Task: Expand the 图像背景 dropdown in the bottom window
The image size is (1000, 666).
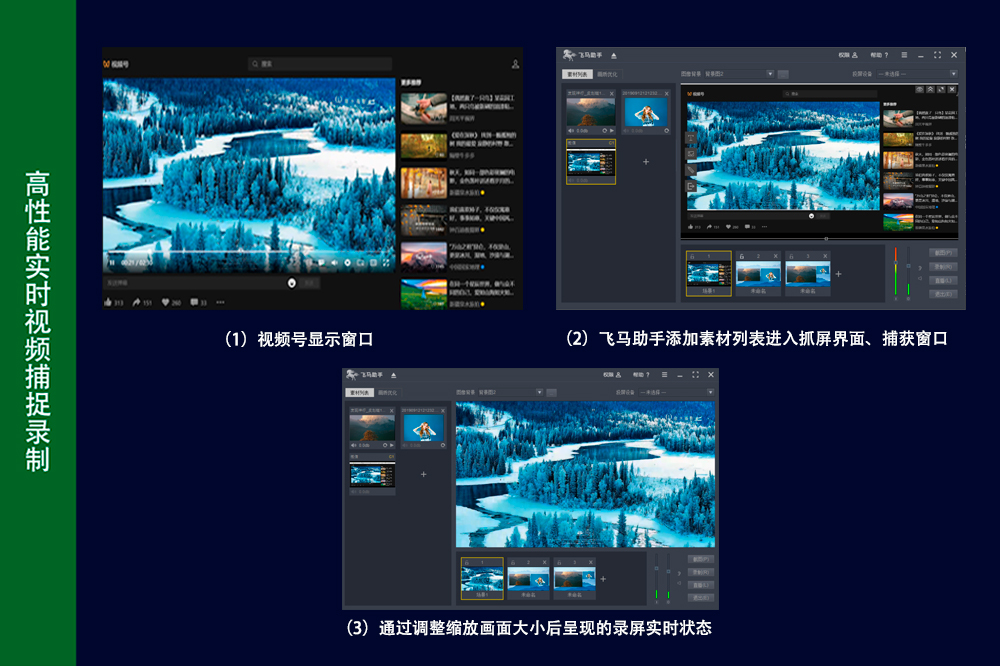Action: pyautogui.click(x=539, y=392)
